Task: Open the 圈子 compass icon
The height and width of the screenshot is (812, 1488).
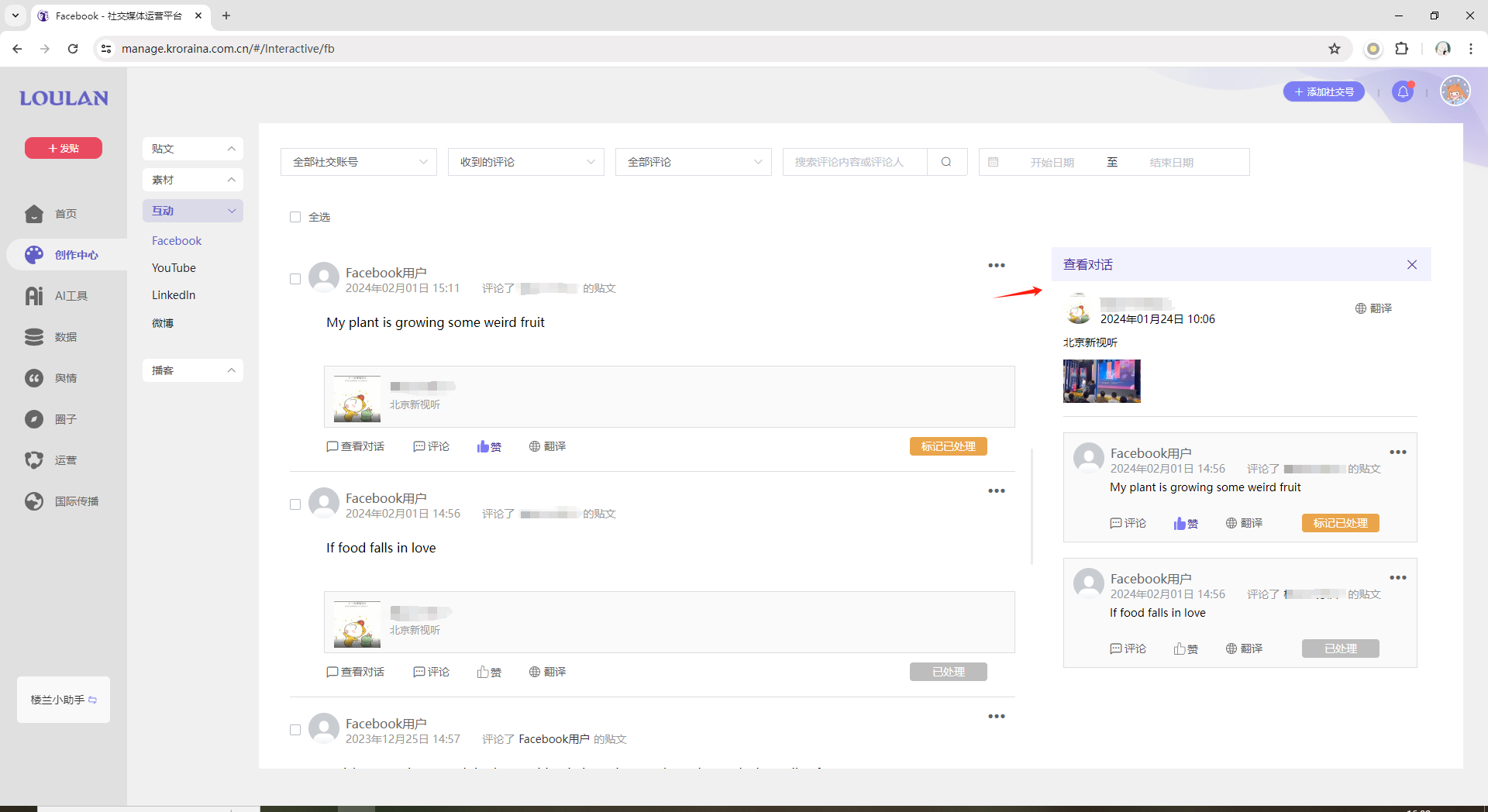Action: 34,419
